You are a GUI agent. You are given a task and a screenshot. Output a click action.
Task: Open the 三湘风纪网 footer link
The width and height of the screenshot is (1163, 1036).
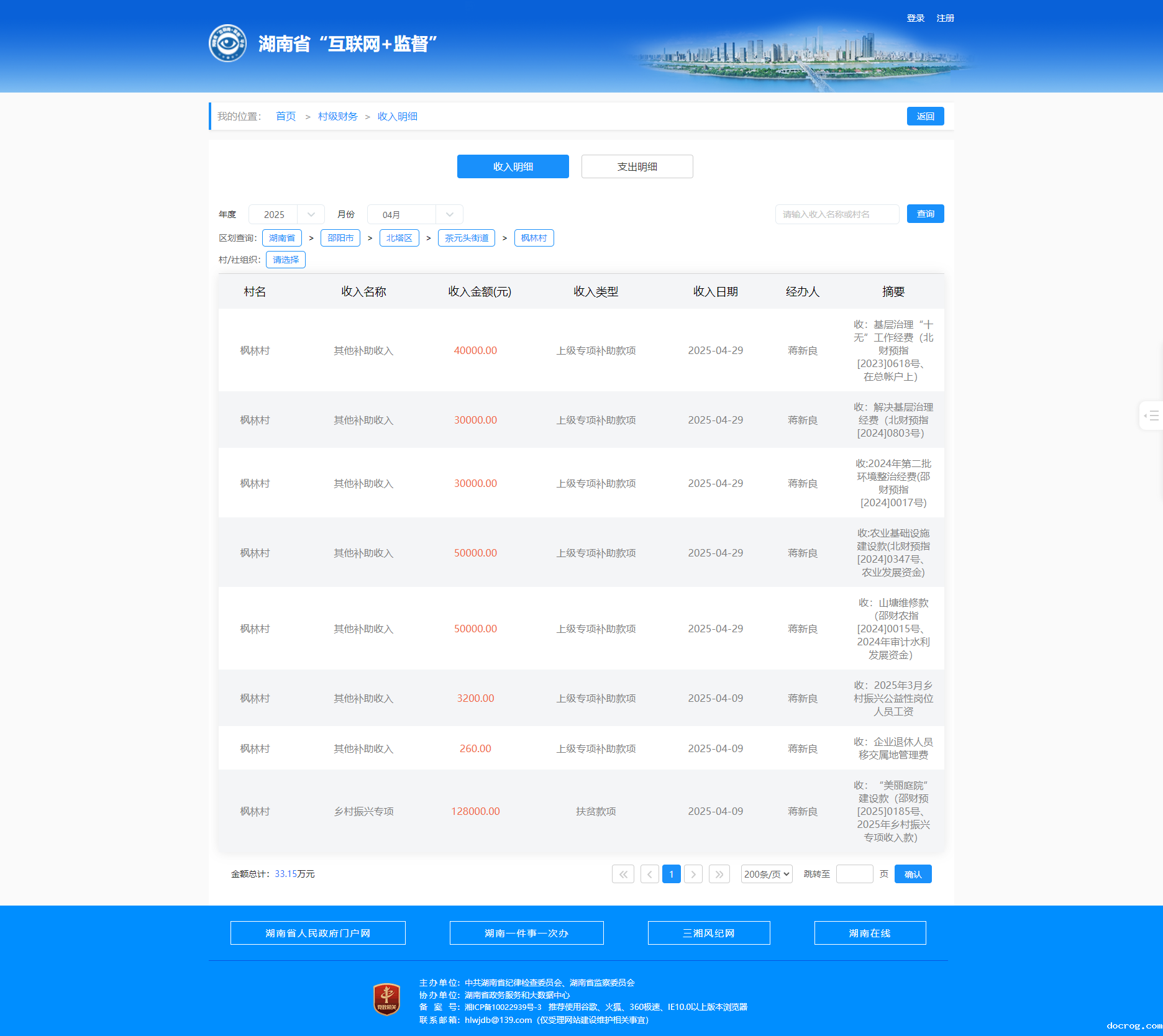click(708, 933)
